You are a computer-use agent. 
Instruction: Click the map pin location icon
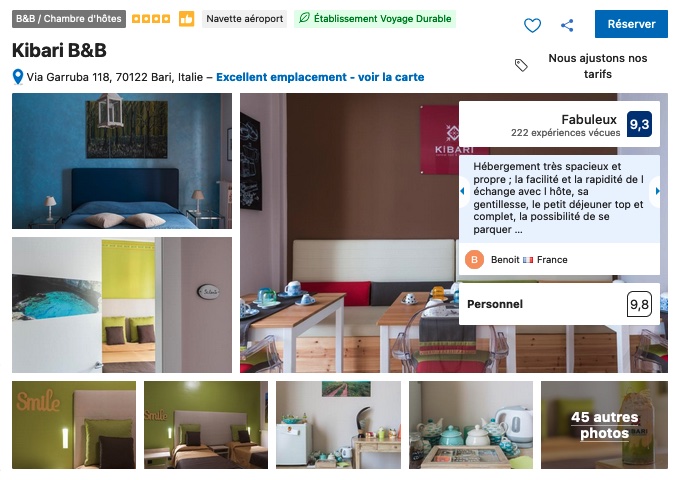click(17, 77)
